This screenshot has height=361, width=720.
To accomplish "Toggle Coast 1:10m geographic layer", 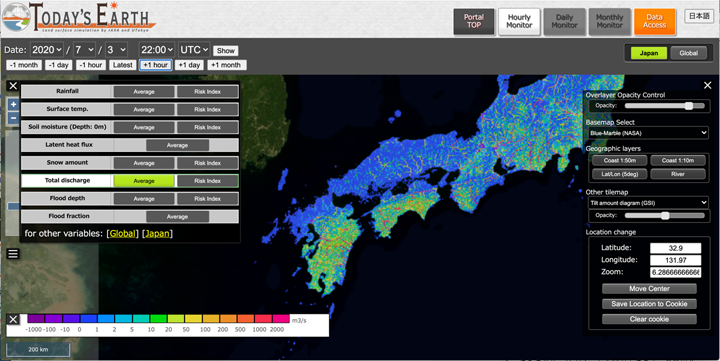I will click(678, 160).
